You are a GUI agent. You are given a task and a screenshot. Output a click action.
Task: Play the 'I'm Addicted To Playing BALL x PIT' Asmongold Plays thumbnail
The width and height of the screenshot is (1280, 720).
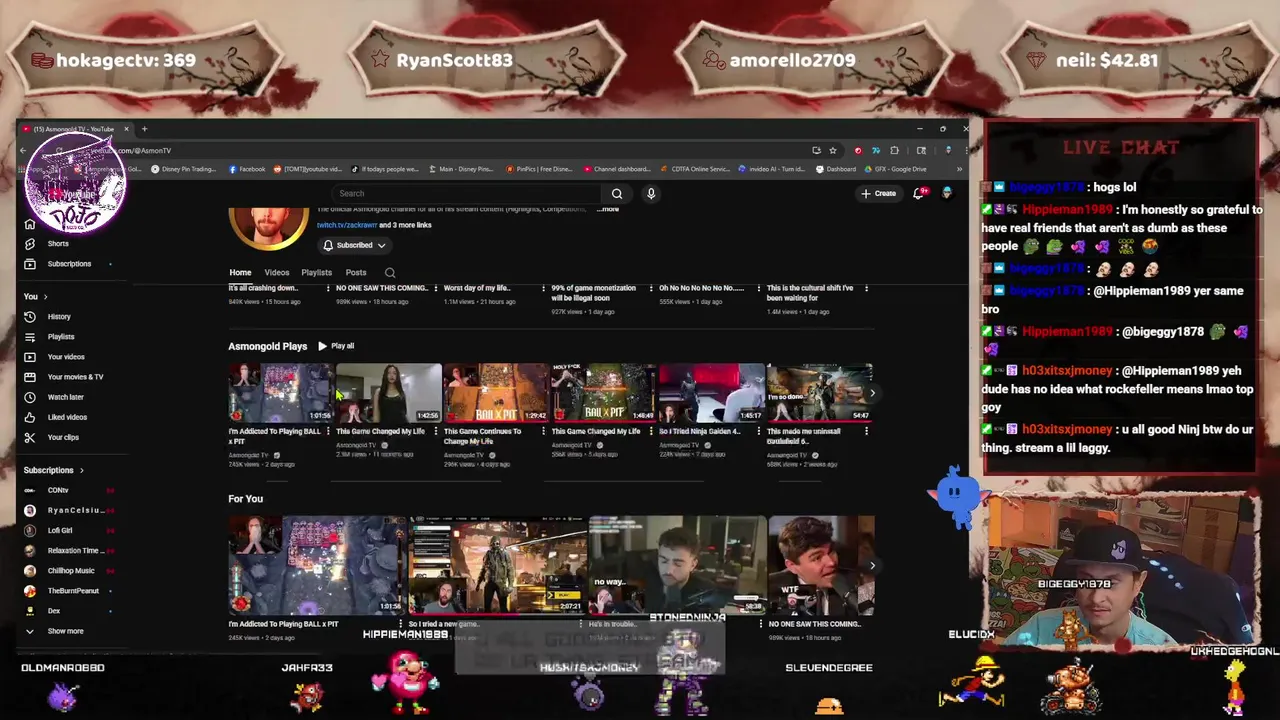280,393
